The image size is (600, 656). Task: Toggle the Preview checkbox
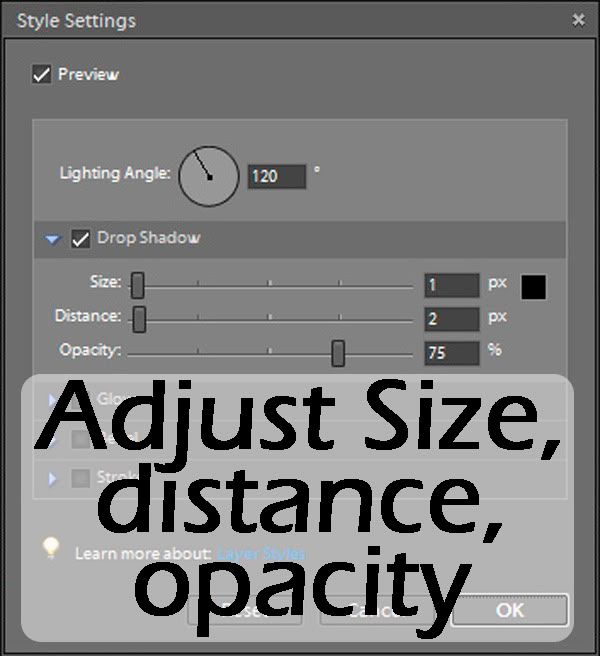pos(42,74)
